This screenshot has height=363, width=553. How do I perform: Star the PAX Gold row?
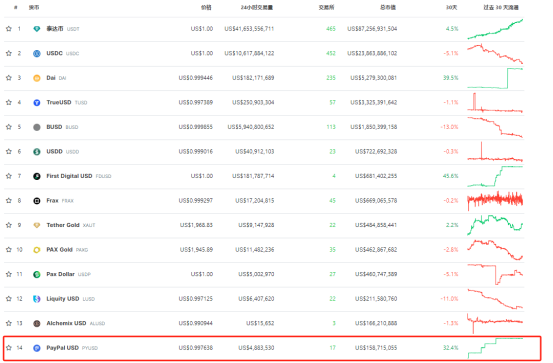click(x=9, y=249)
